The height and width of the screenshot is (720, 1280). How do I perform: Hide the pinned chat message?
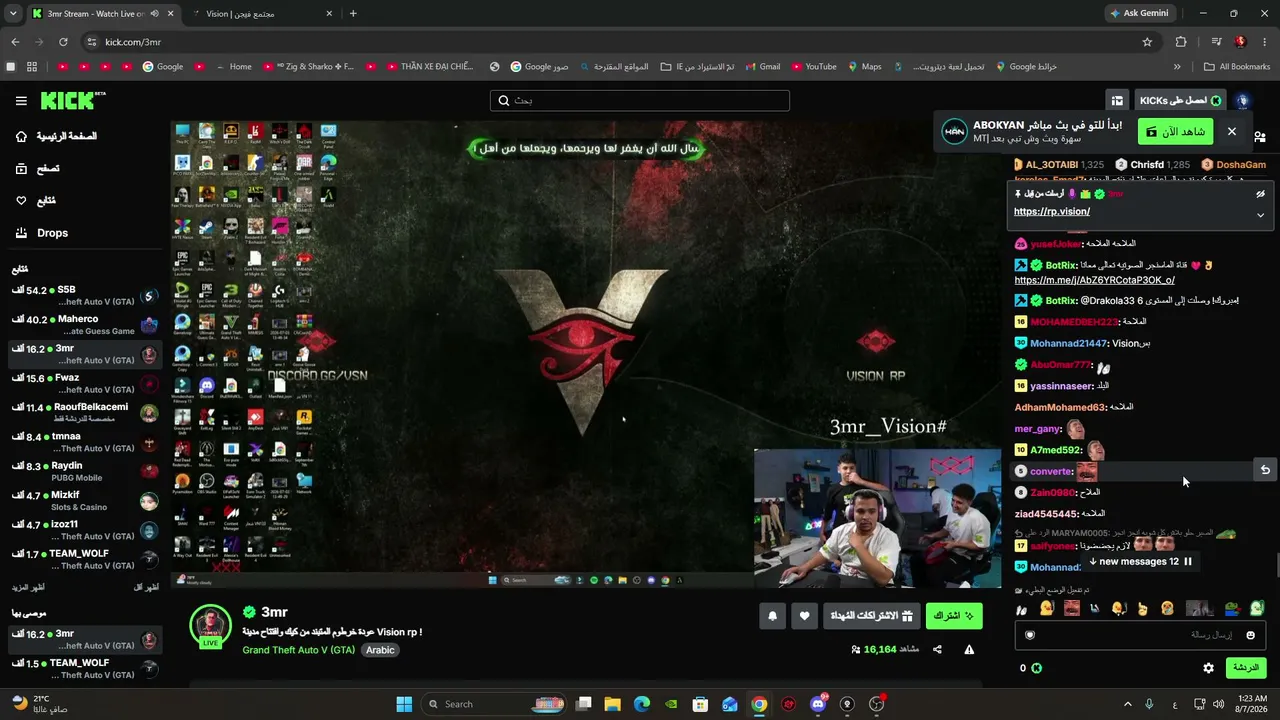[1260, 194]
